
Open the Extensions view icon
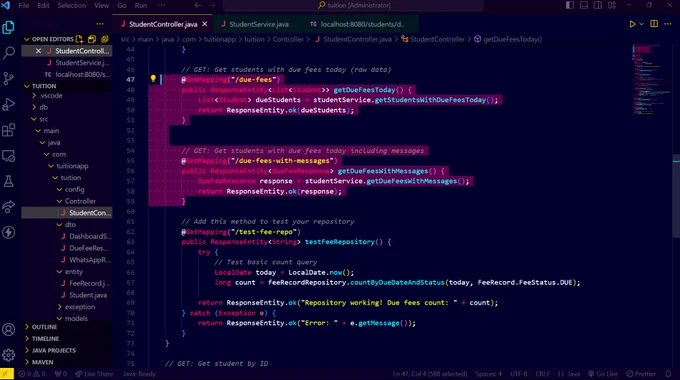pos(8,130)
